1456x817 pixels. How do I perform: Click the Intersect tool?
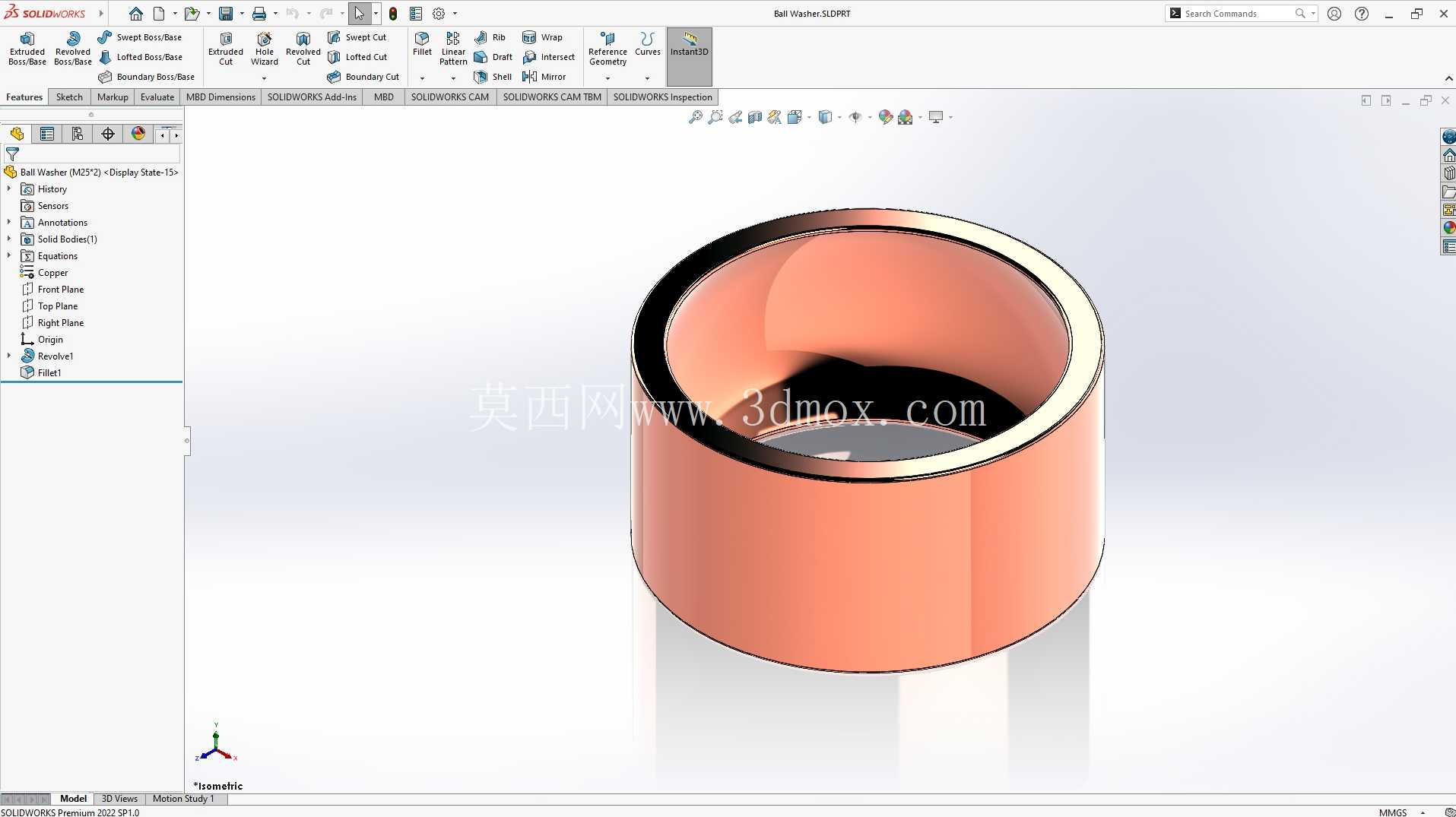click(x=549, y=57)
